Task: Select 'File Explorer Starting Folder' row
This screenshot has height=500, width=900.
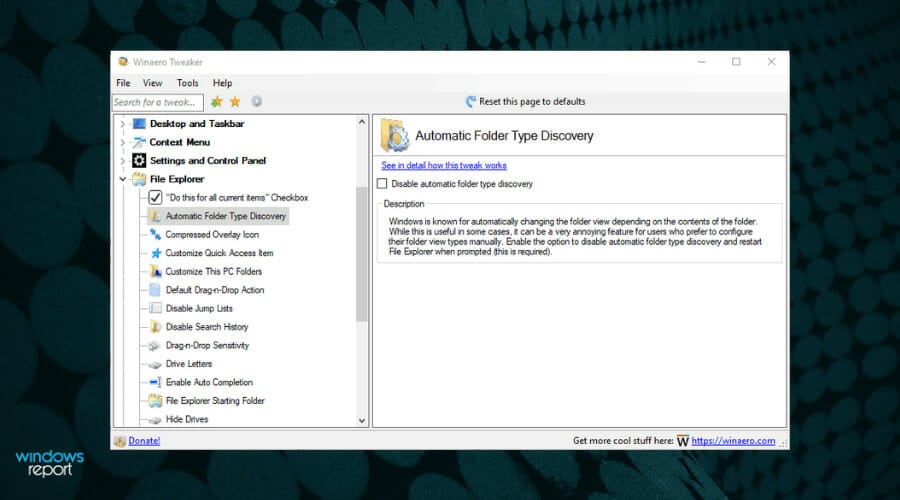Action: pos(215,401)
